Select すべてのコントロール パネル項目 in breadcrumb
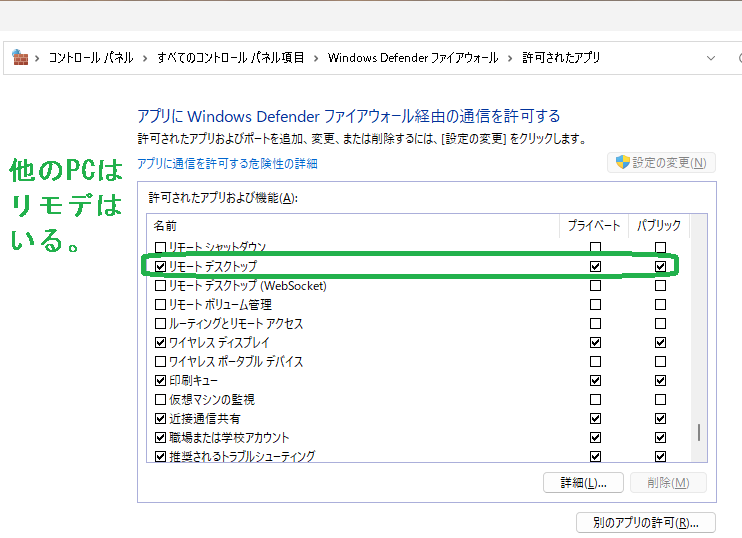The width and height of the screenshot is (742, 538). [230, 58]
